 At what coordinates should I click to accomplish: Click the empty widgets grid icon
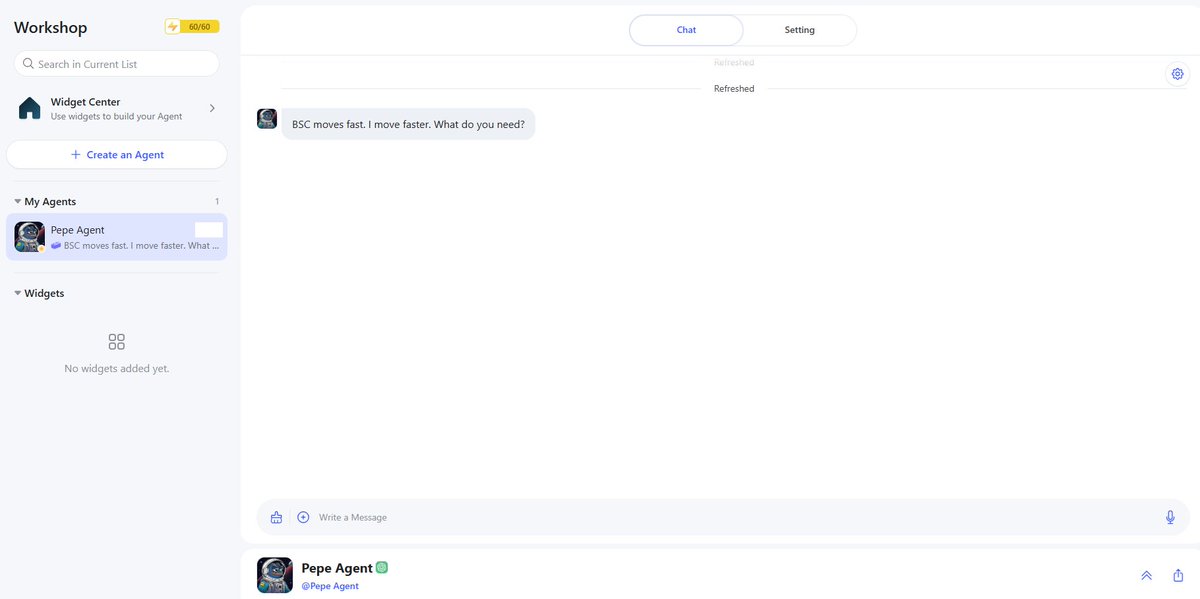tap(116, 342)
